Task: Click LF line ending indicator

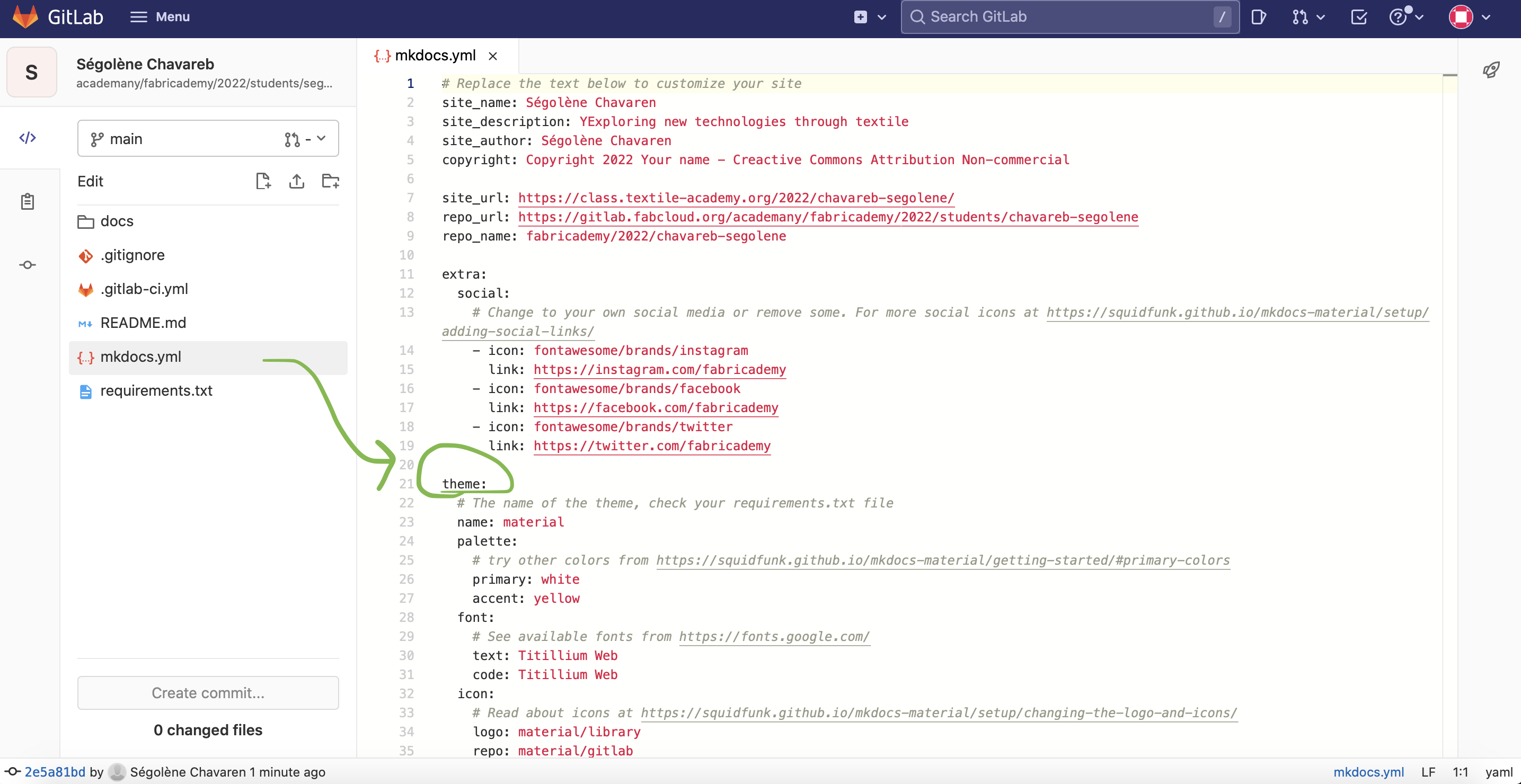Action: (x=1428, y=772)
